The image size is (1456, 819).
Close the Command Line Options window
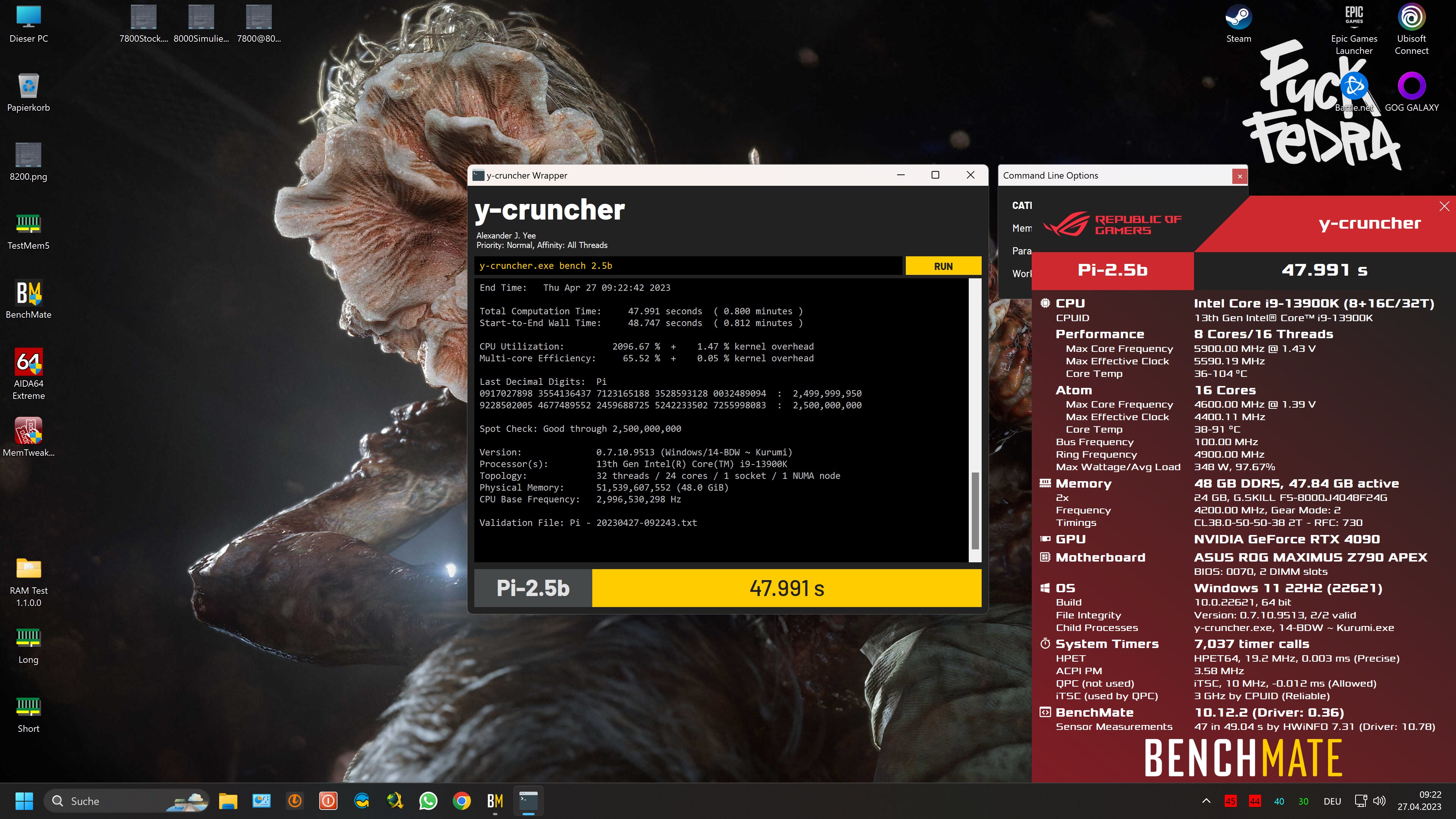(x=1239, y=176)
